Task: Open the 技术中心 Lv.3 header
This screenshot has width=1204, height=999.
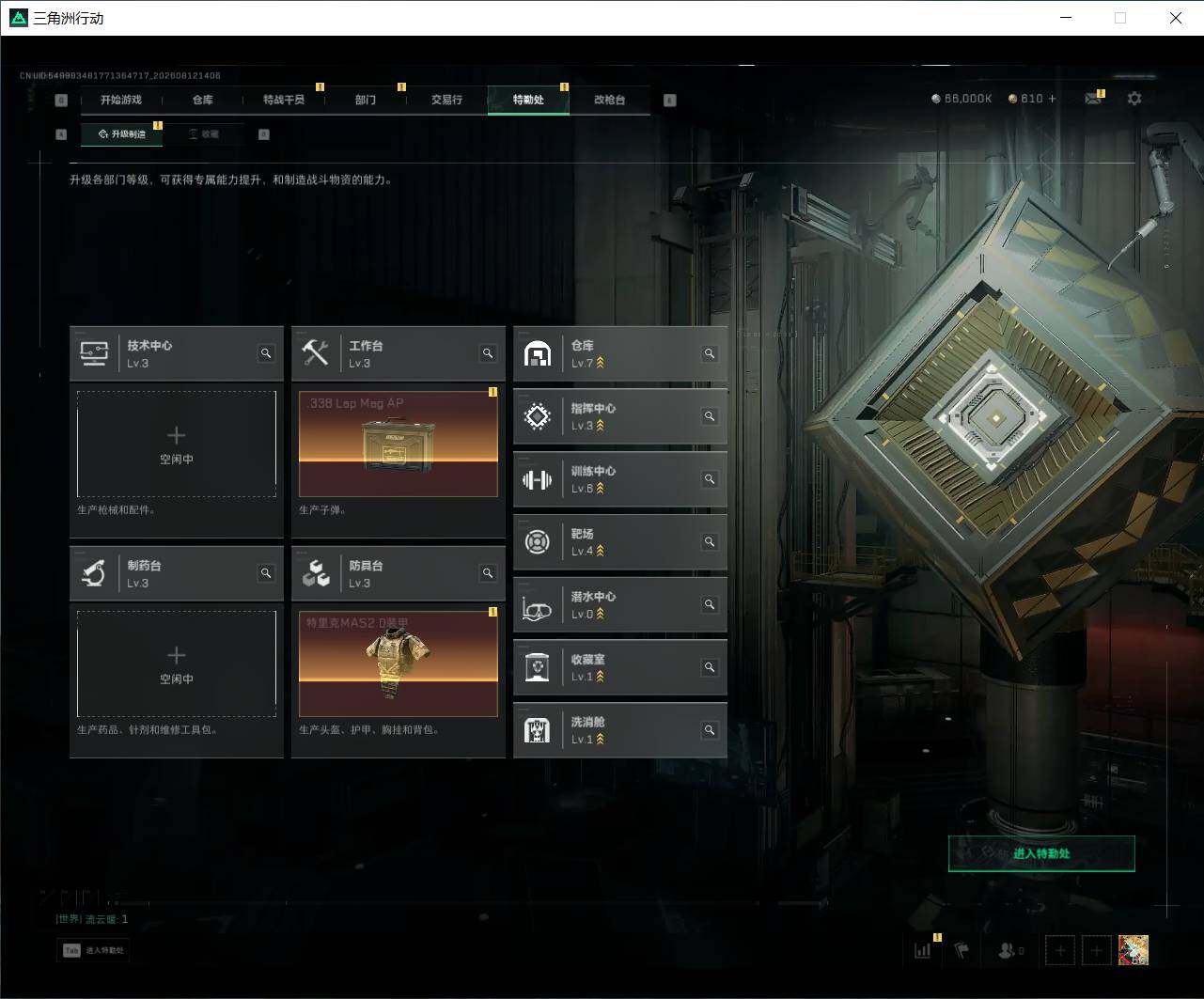Action: click(177, 353)
